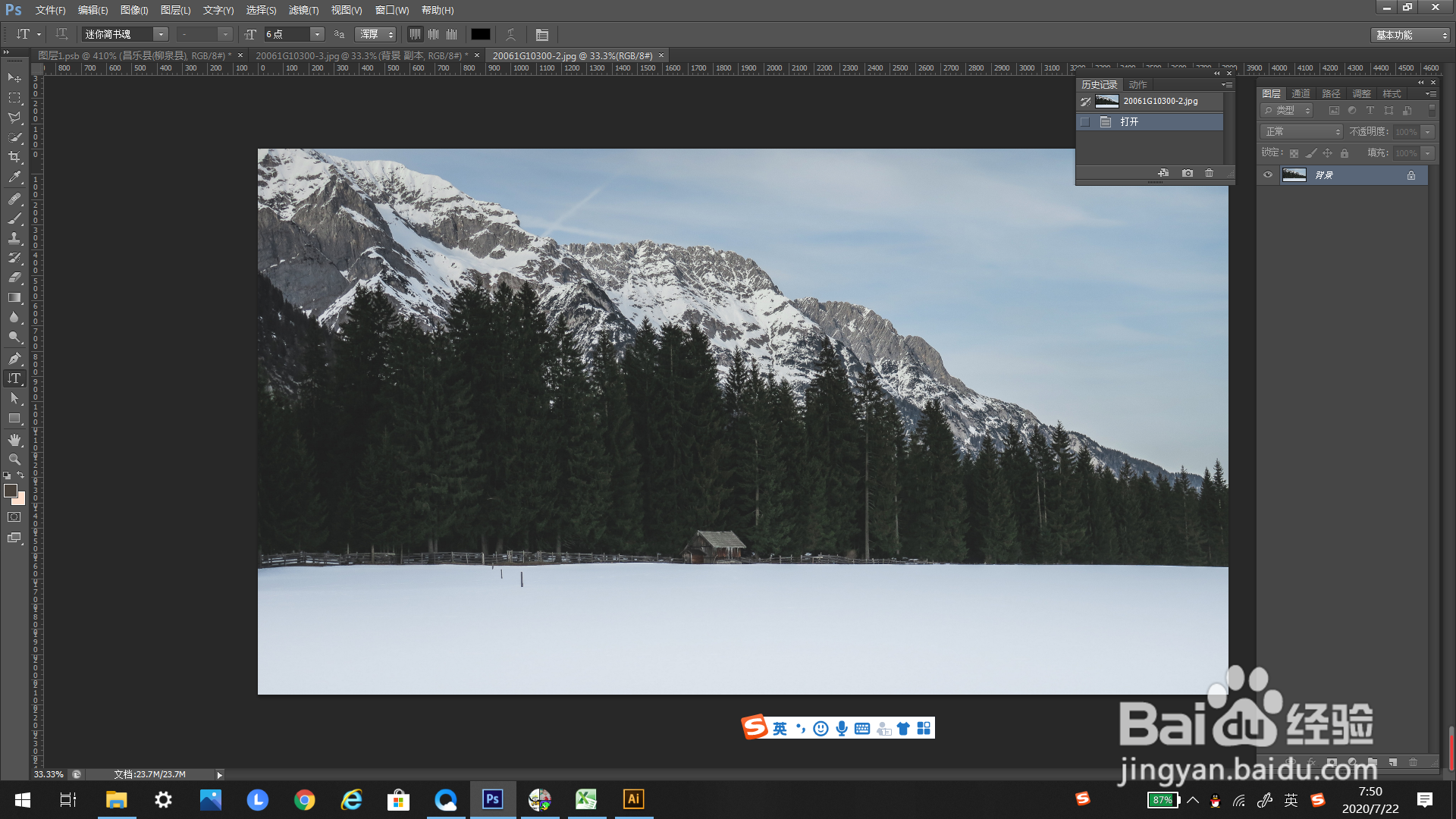Toggle history brush source for 打开 state
This screenshot has height=819, width=1456.
[1085, 122]
